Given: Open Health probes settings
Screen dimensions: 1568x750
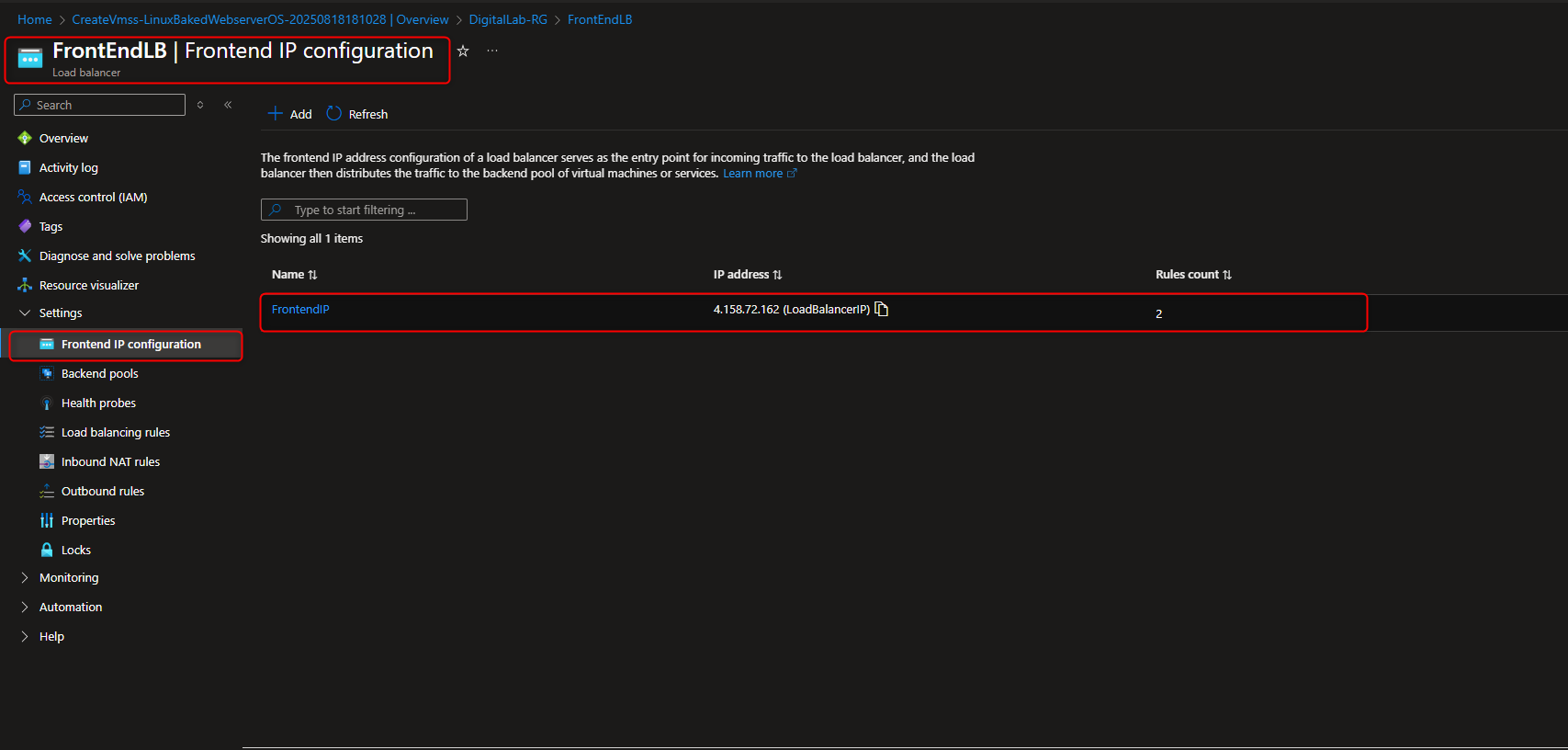Looking at the screenshot, I should 98,403.
